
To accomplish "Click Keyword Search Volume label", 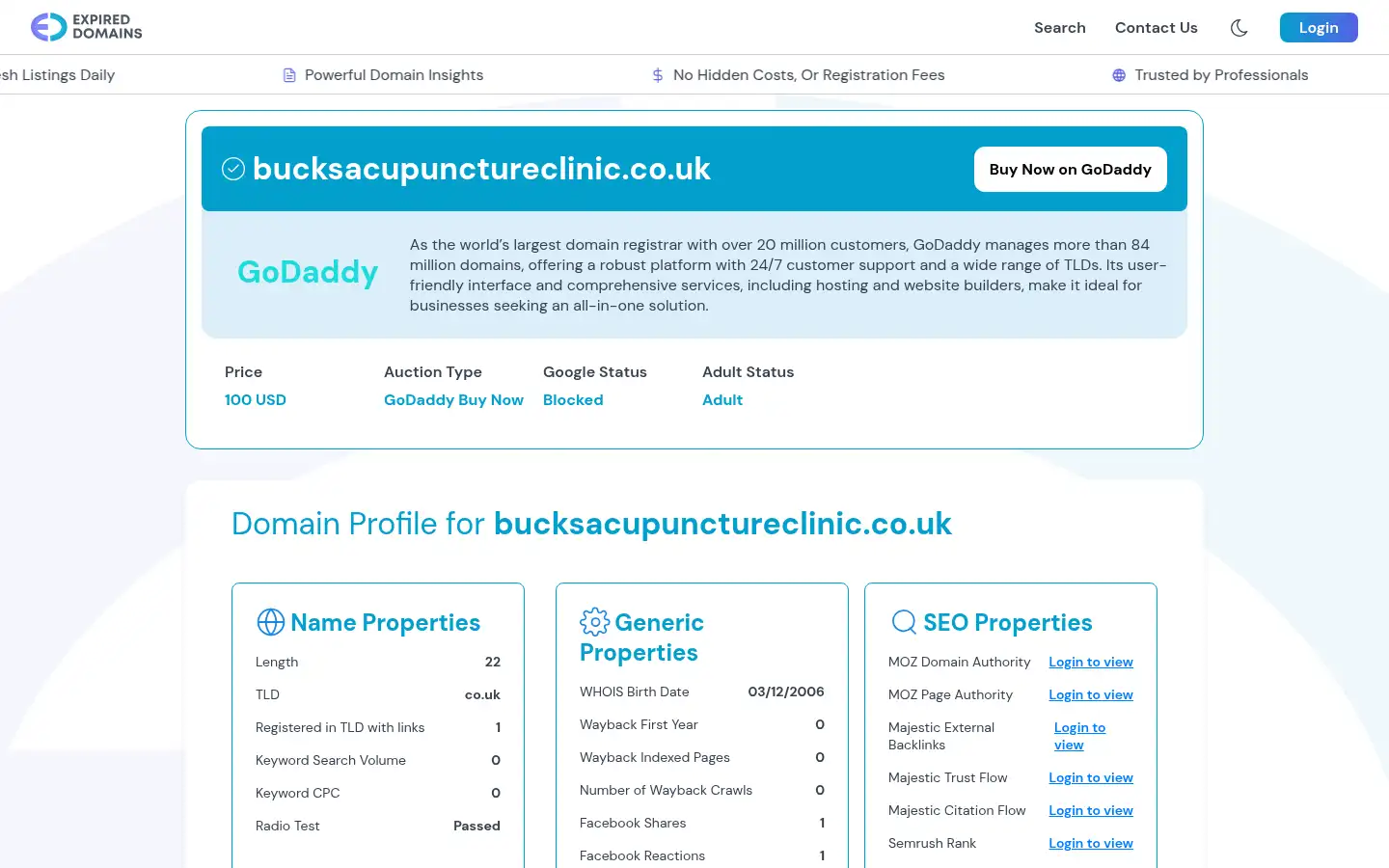I will coord(331,760).
